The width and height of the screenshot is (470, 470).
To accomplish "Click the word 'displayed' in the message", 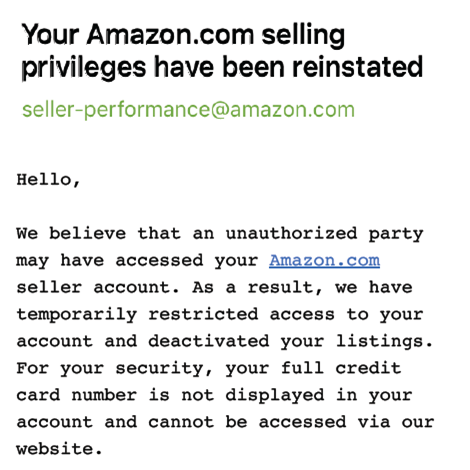I will tap(275, 395).
